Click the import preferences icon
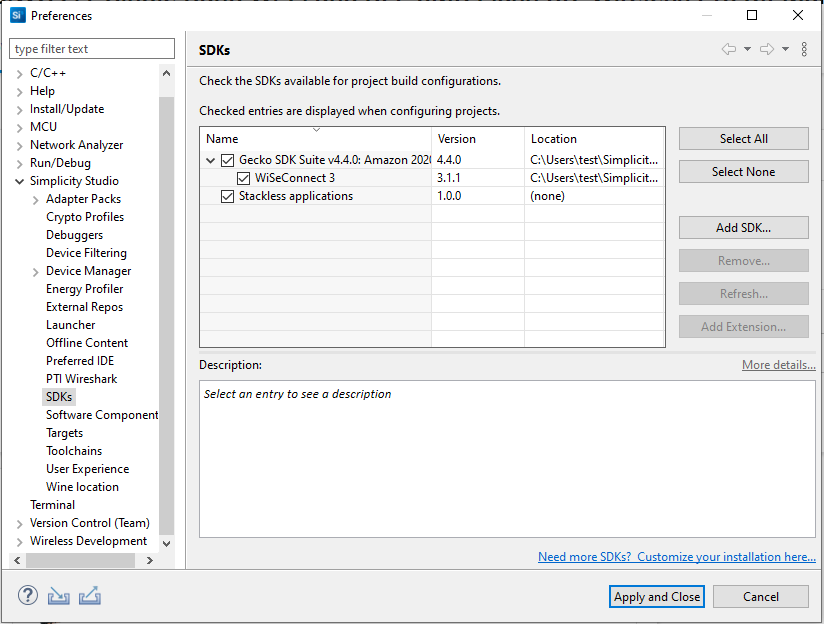Viewport: 824px width, 624px height. 59,596
